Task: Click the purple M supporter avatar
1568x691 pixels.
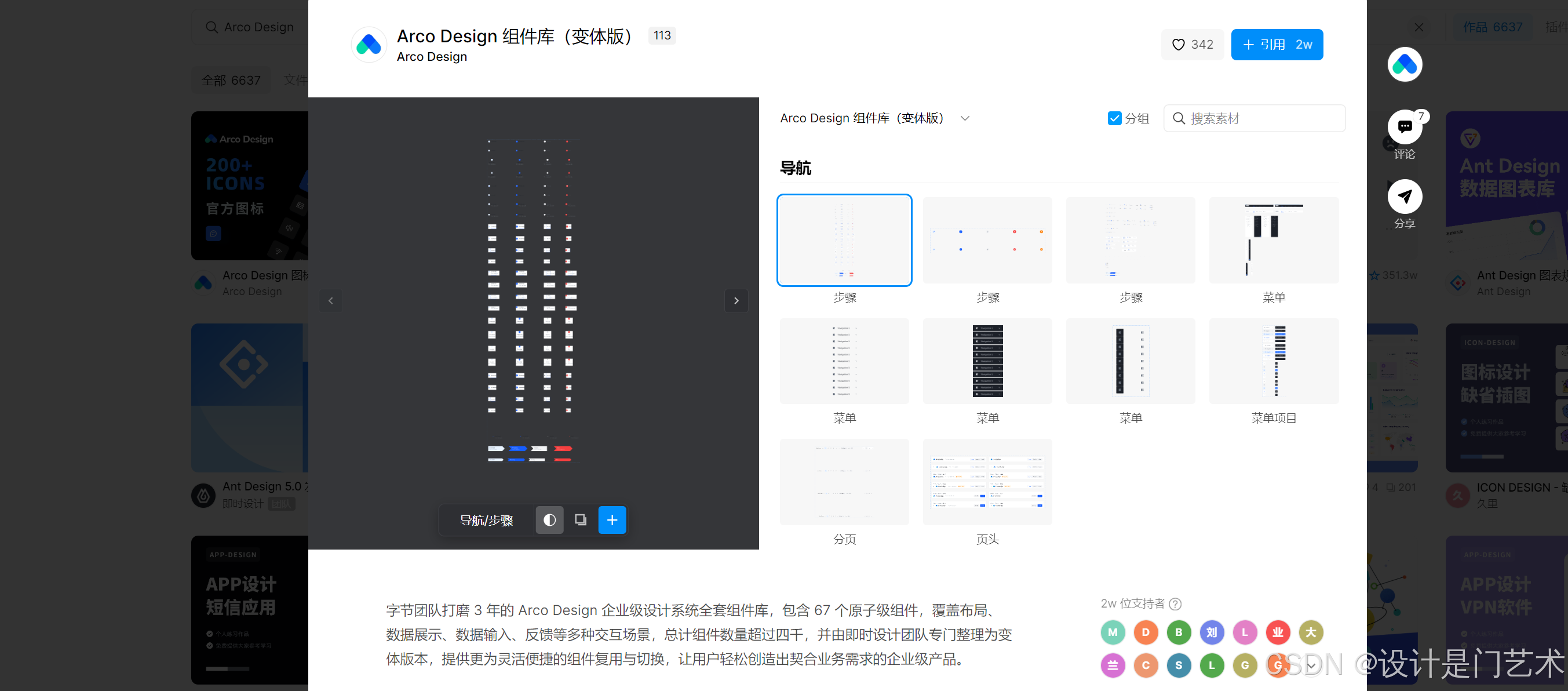Action: (x=1113, y=632)
